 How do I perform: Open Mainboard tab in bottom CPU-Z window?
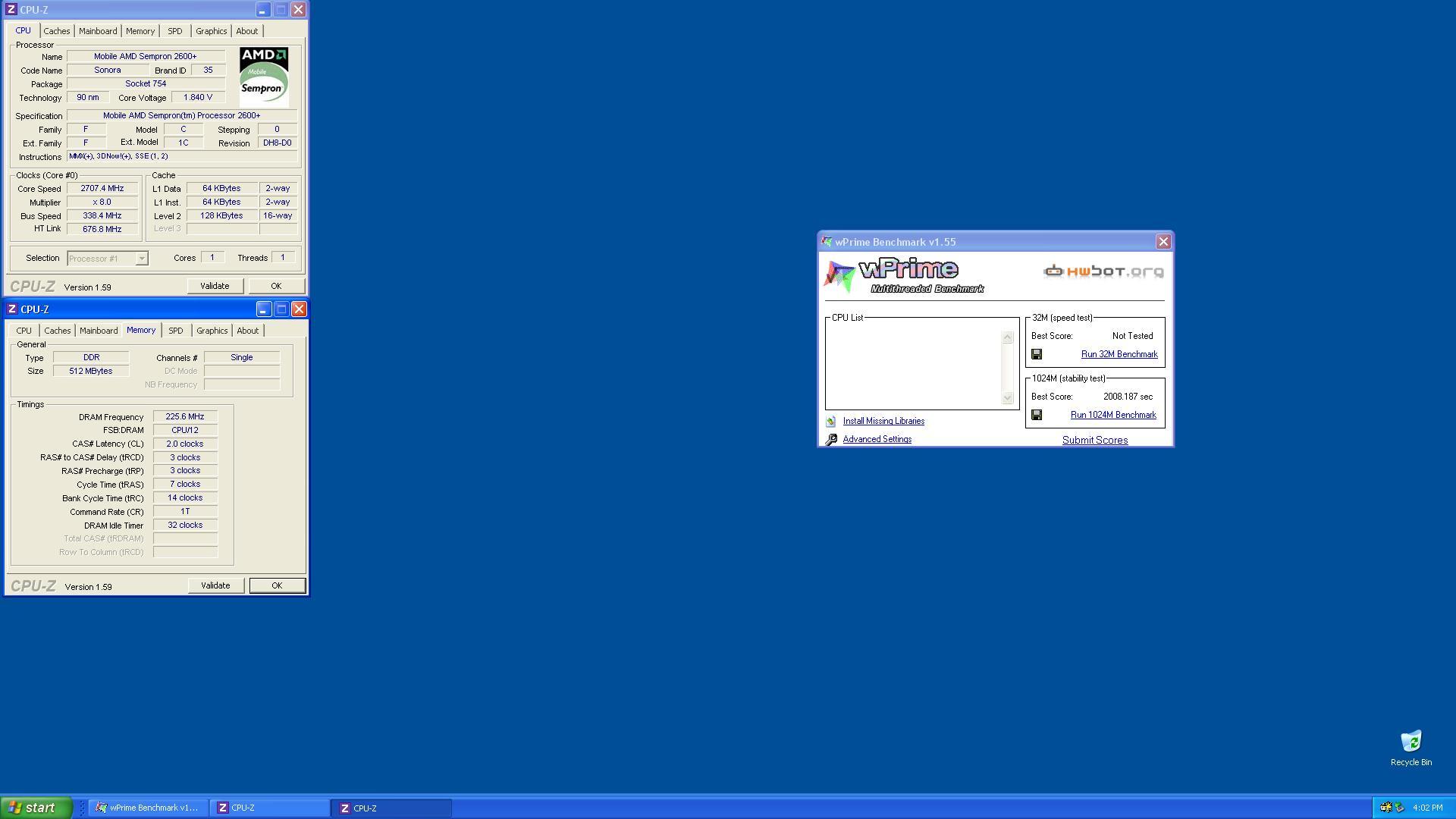pos(99,331)
